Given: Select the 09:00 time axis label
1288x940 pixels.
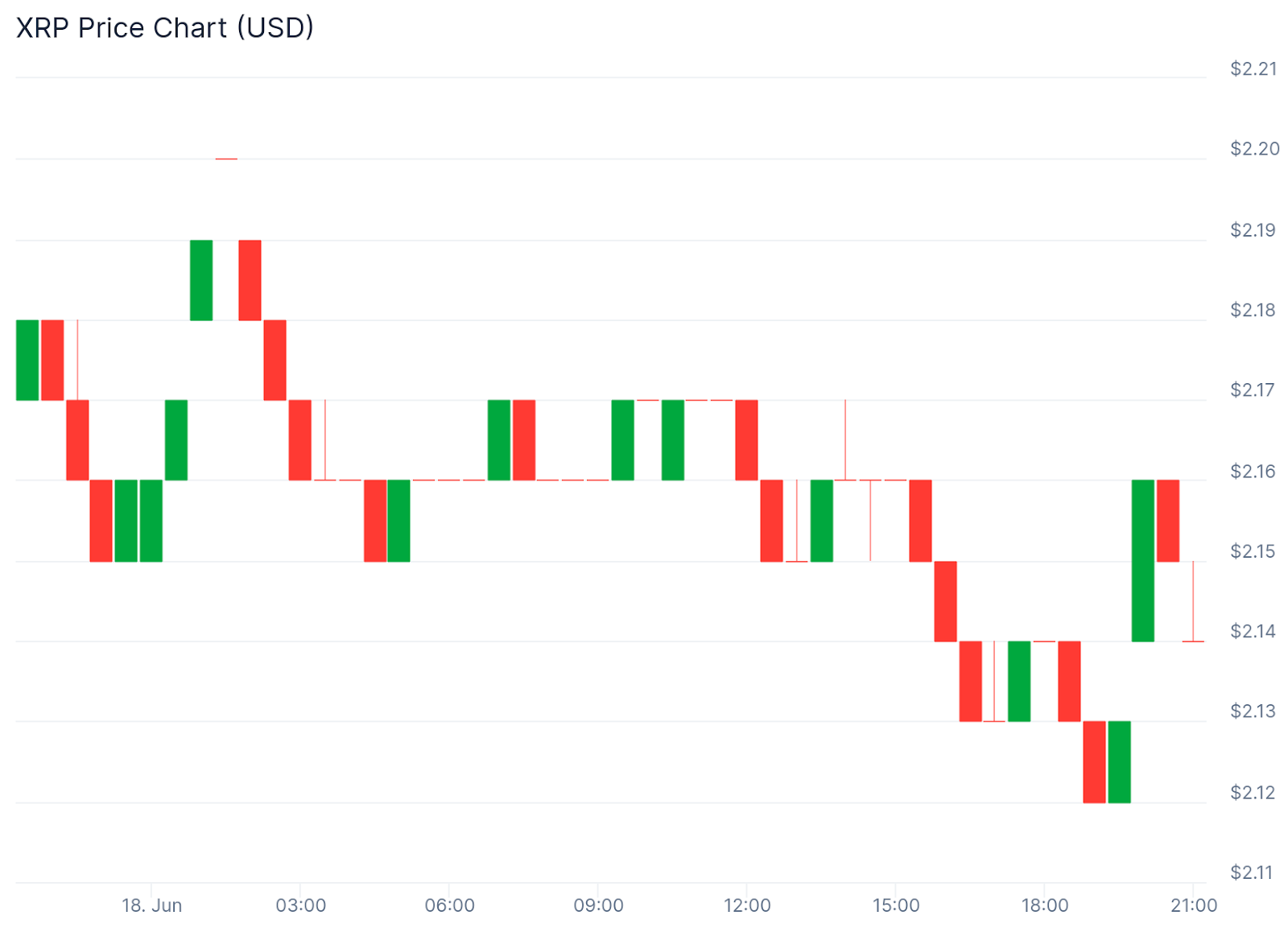Looking at the screenshot, I should [598, 905].
